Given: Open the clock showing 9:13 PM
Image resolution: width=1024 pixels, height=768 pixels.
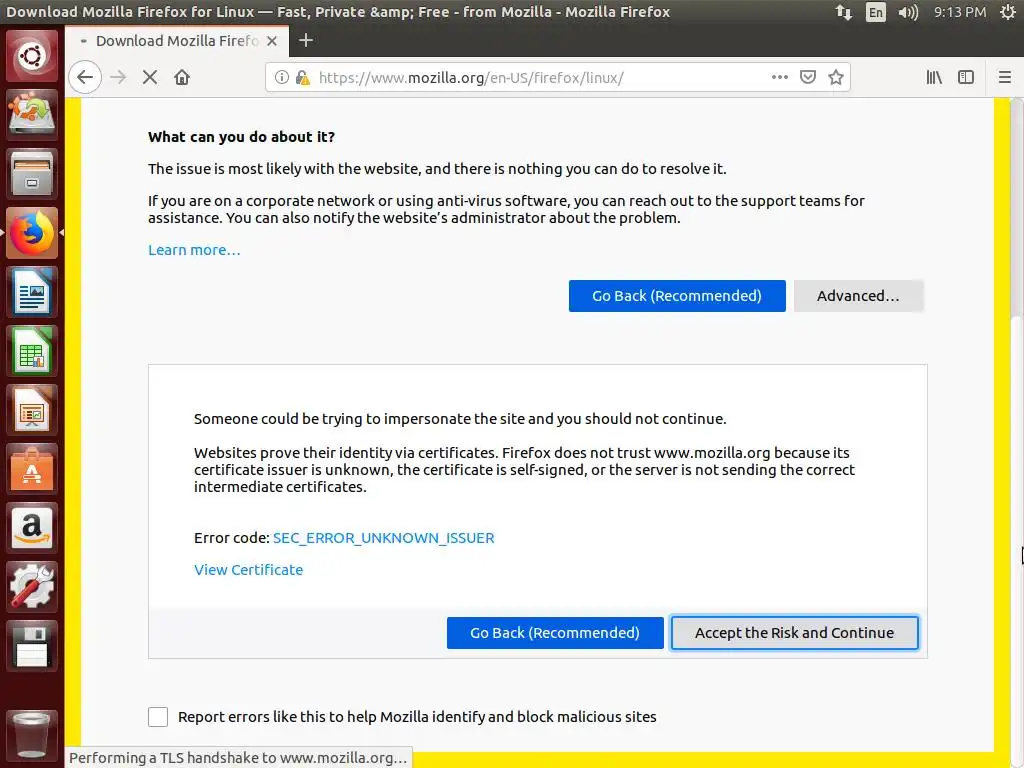Looking at the screenshot, I should 959,12.
